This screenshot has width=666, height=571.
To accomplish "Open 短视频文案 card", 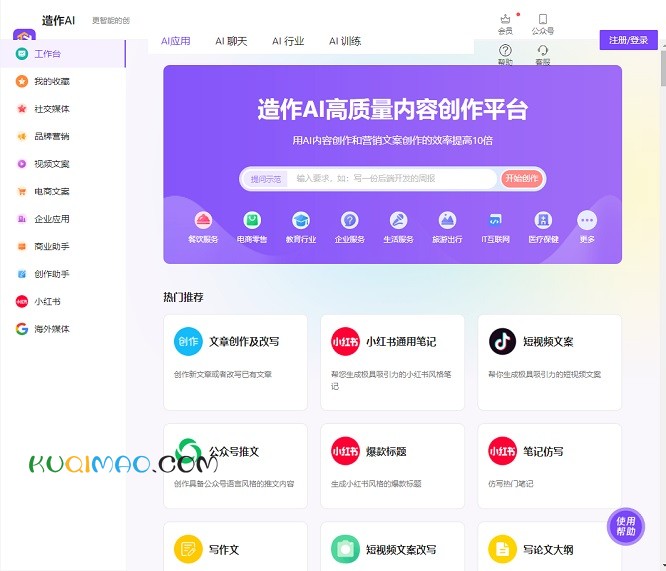I will point(550,362).
